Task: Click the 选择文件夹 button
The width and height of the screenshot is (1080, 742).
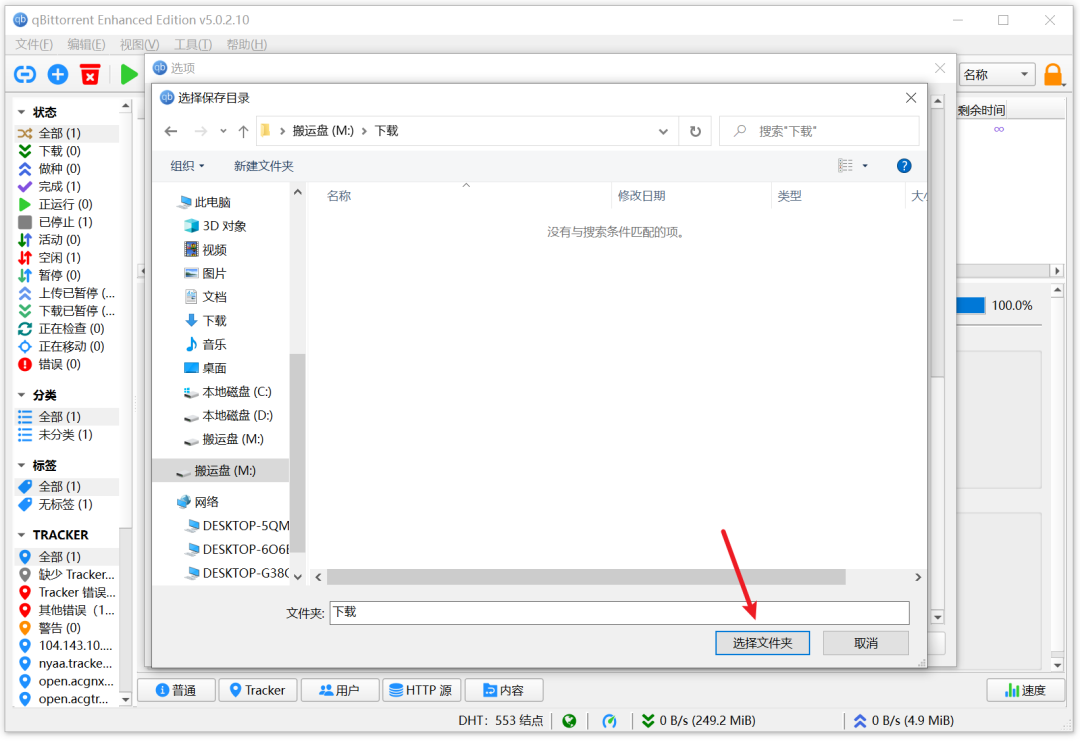Action: pyautogui.click(x=762, y=643)
